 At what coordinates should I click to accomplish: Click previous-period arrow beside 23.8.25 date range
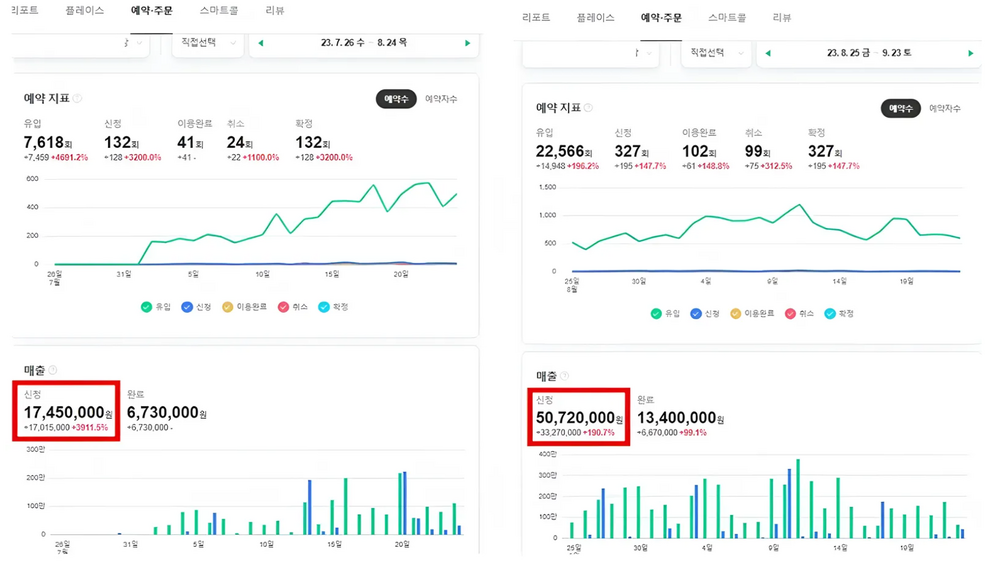(x=768, y=53)
